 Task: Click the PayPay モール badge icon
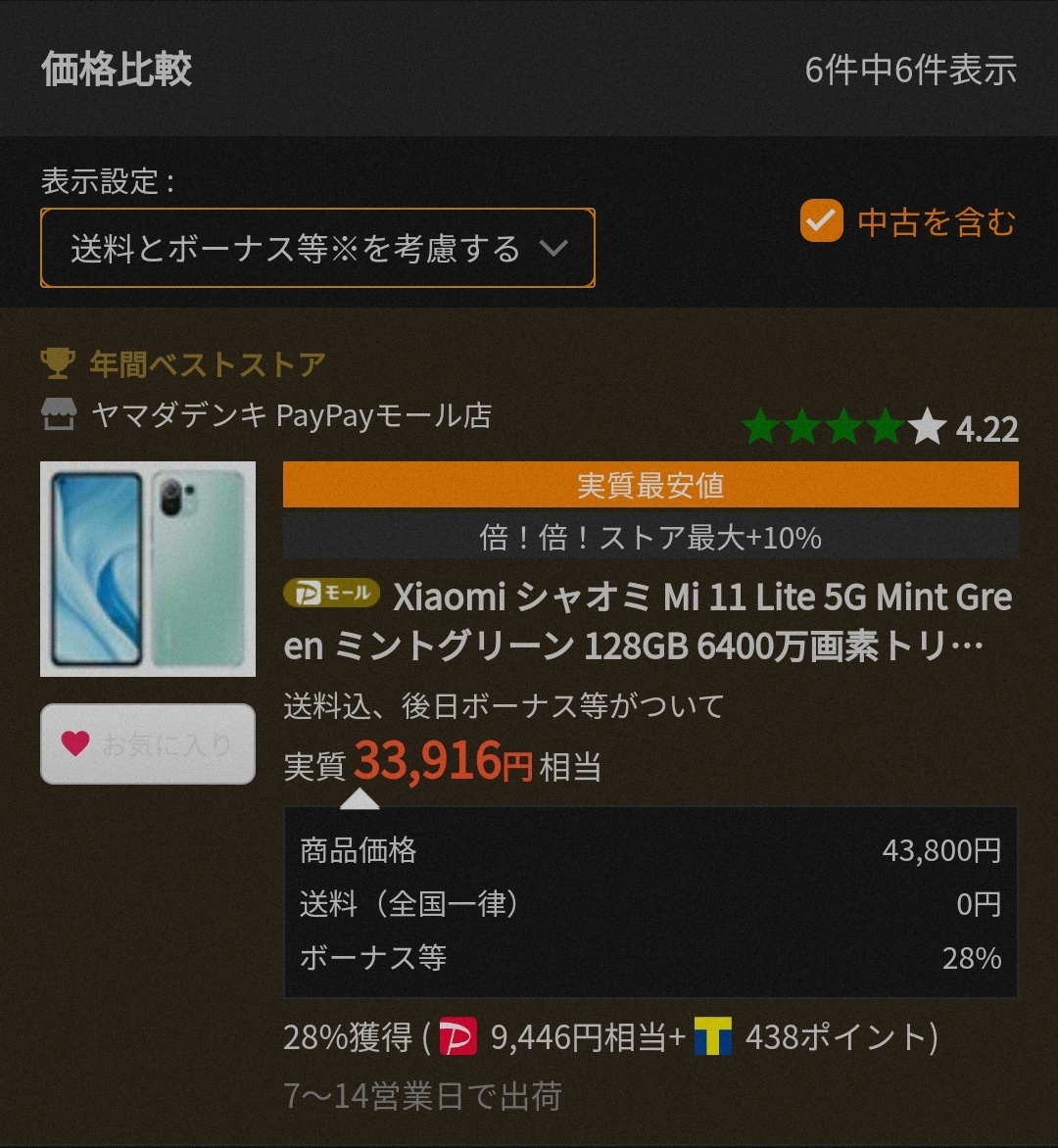click(x=331, y=593)
